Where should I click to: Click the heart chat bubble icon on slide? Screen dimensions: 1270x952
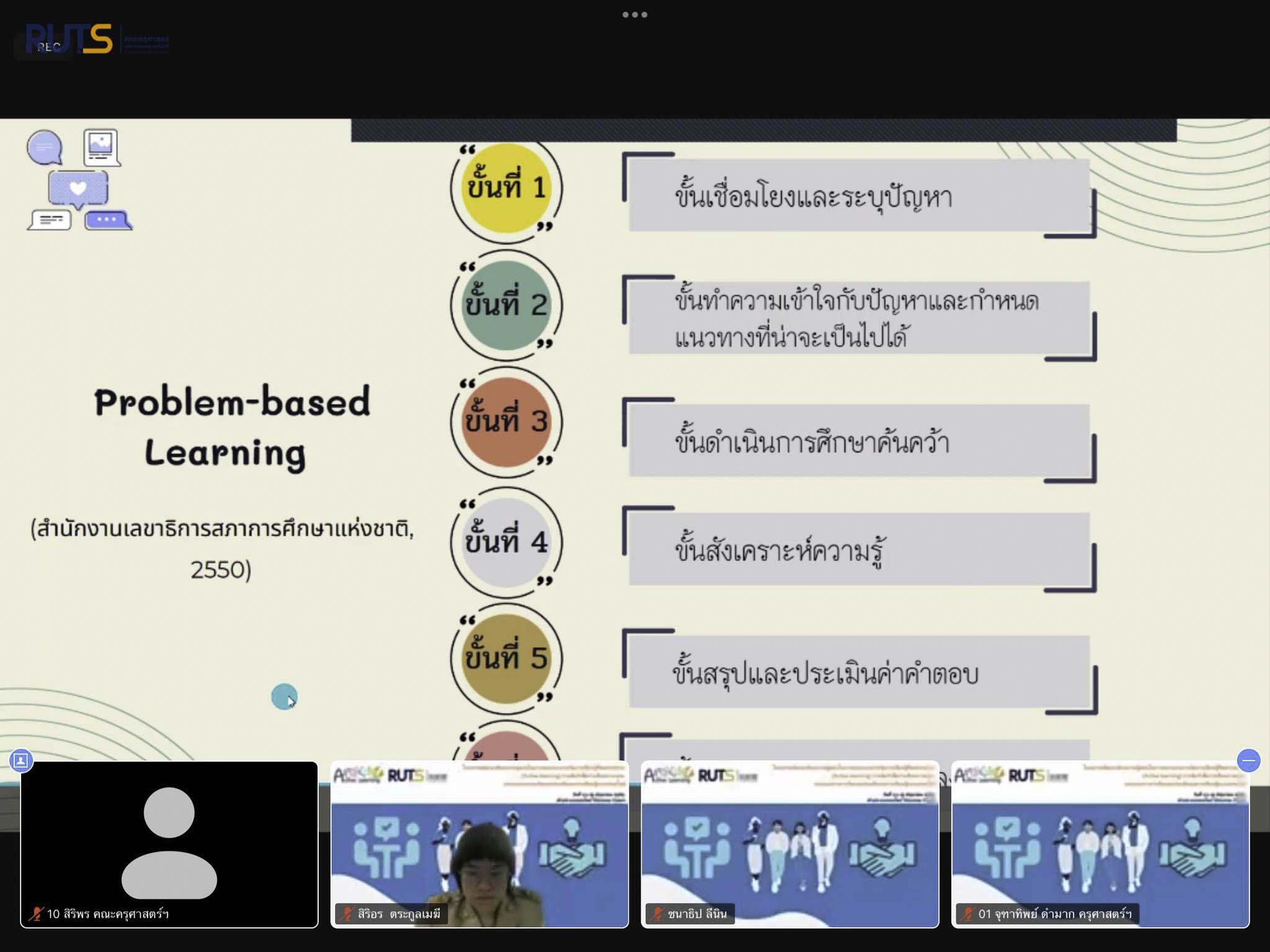click(78, 190)
